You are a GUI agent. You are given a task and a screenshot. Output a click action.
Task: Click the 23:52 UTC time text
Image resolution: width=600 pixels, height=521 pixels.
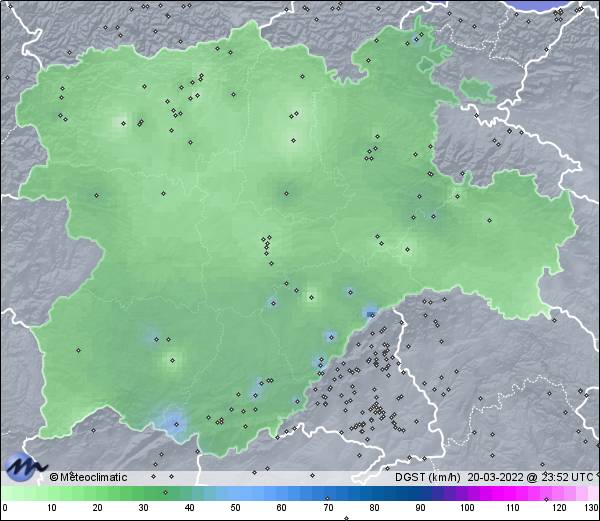coord(566,477)
